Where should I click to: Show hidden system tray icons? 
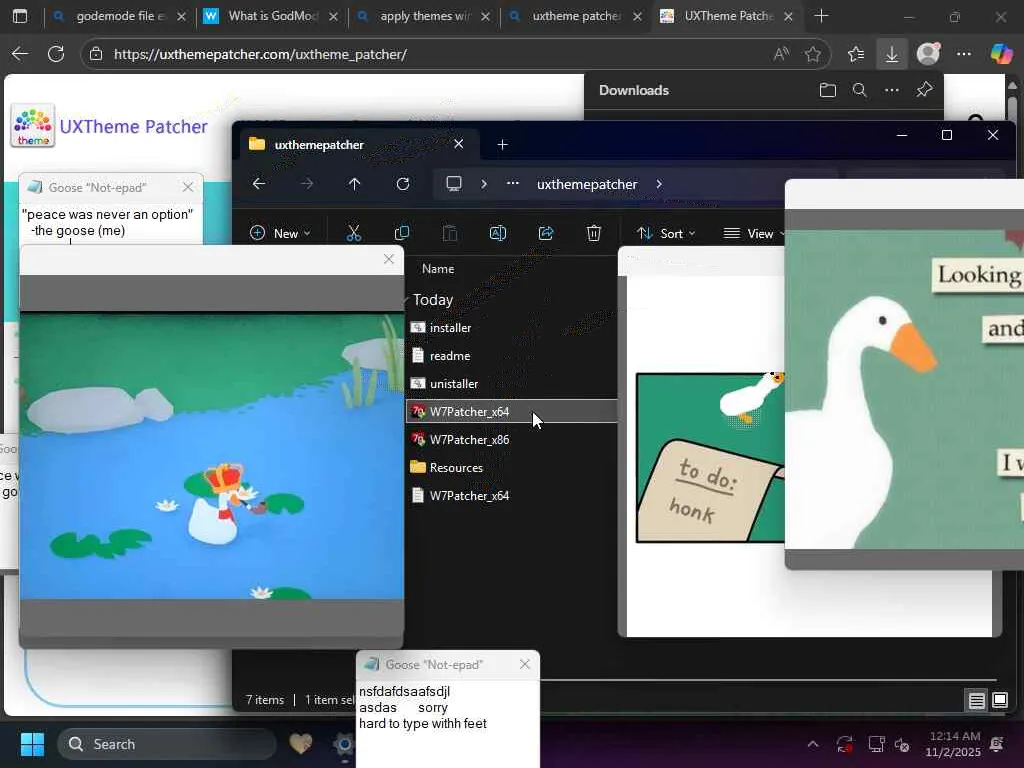pyautogui.click(x=813, y=744)
